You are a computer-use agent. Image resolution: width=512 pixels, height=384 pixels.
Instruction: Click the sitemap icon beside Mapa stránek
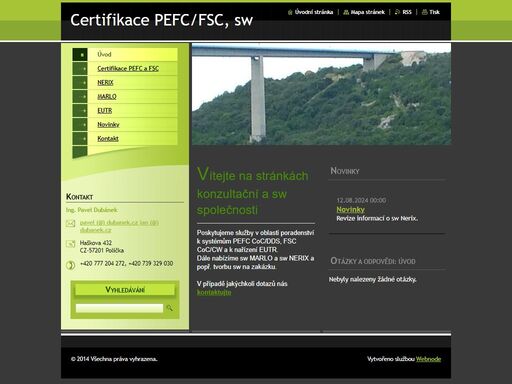click(x=346, y=12)
